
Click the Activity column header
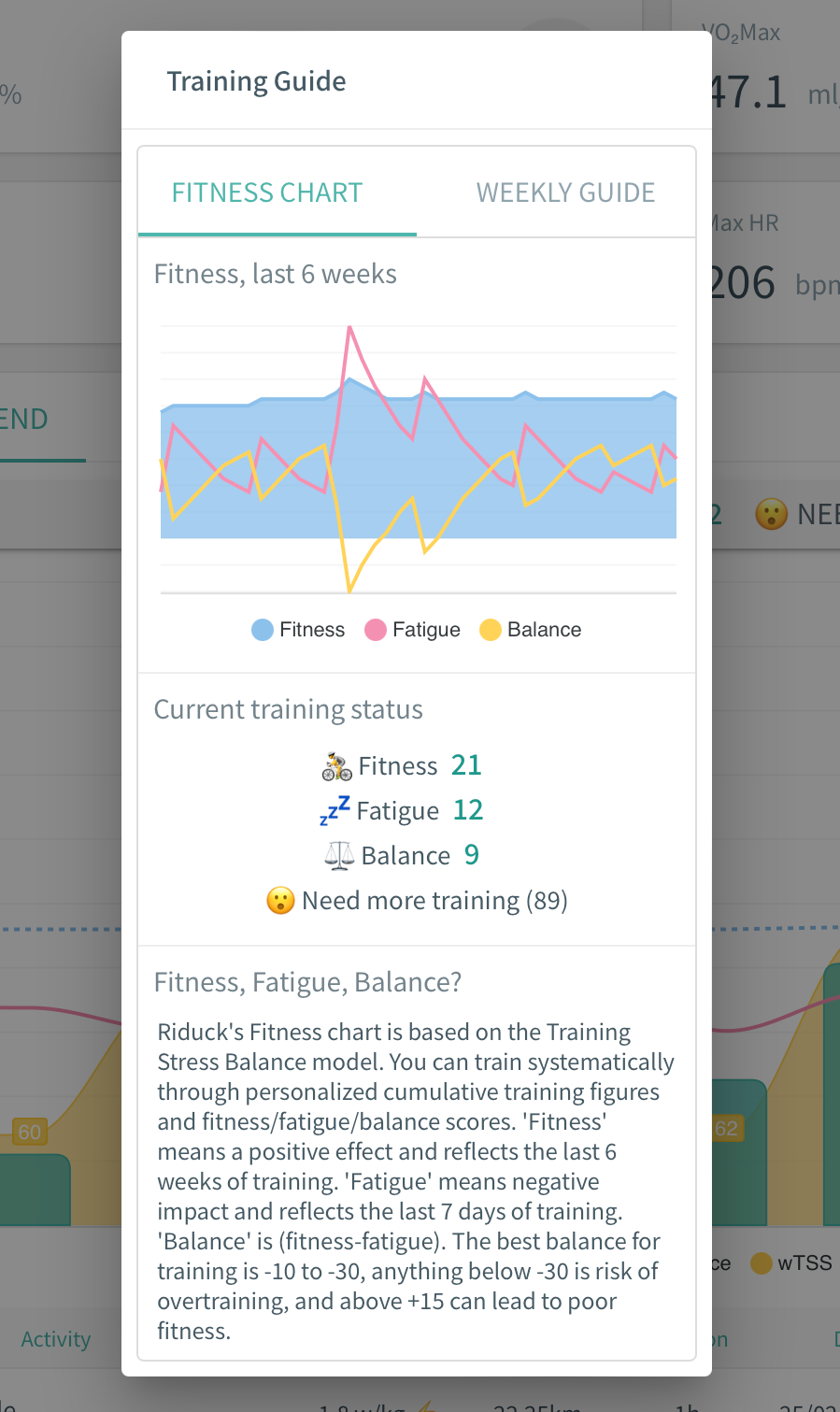[56, 1339]
